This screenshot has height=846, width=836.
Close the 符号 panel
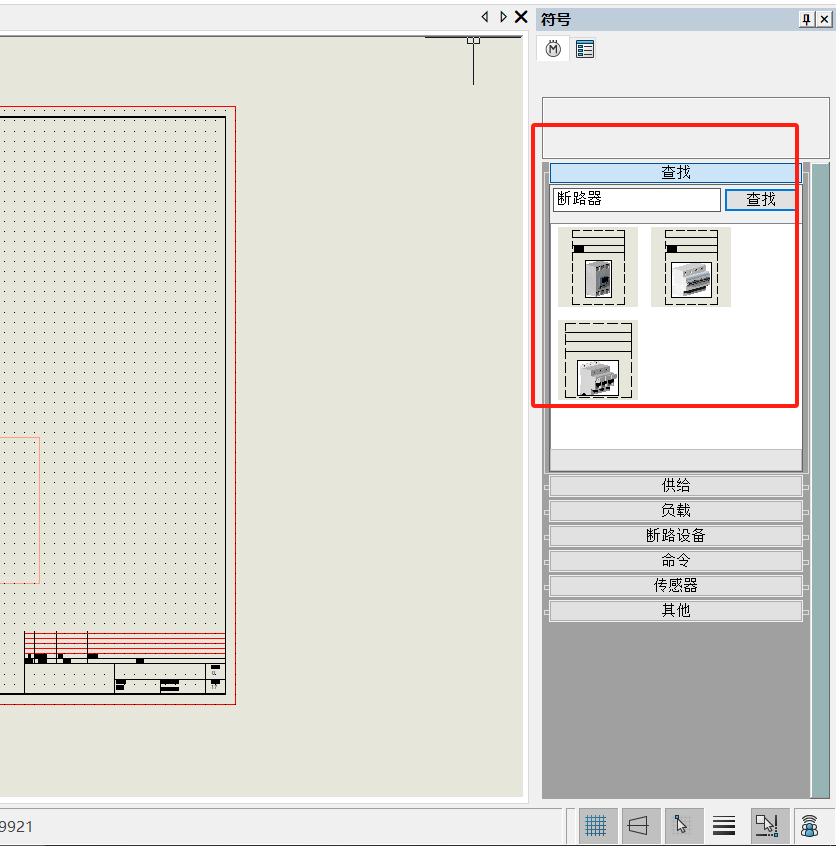824,20
